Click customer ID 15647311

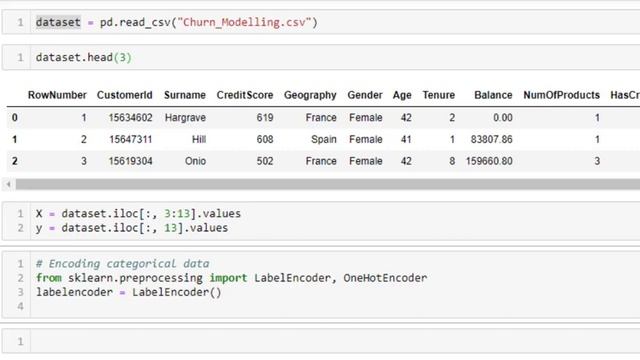coord(130,140)
